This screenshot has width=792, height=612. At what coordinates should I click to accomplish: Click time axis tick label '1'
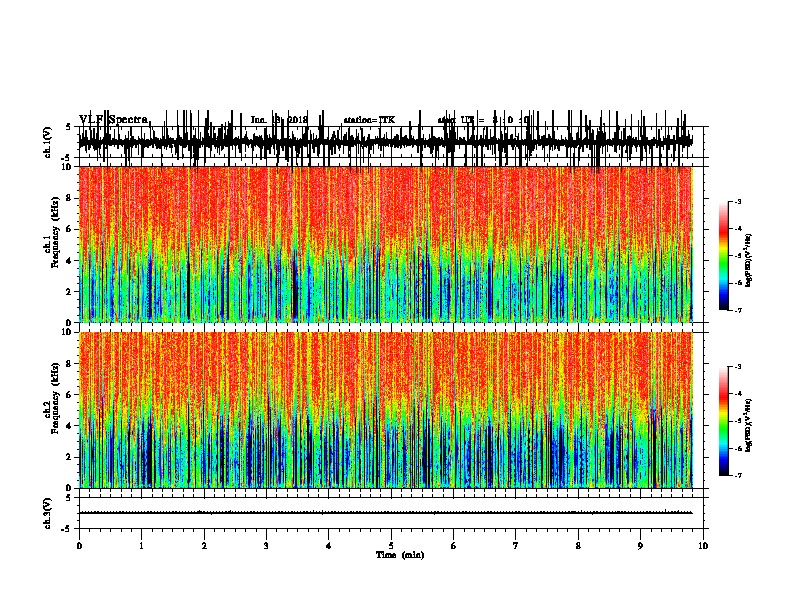tap(141, 546)
